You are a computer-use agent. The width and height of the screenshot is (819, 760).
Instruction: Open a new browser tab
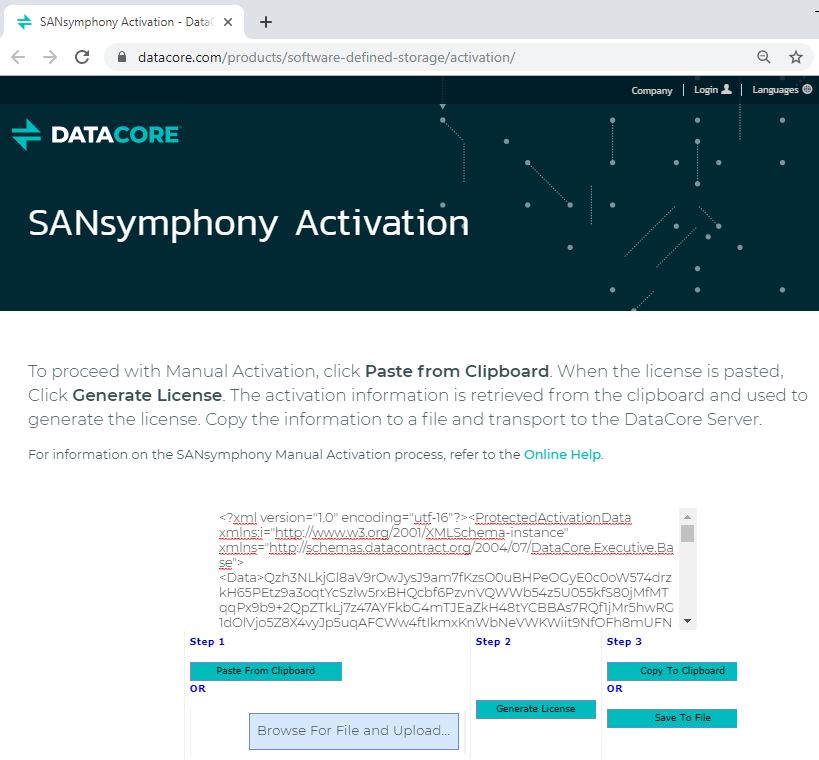click(x=266, y=22)
